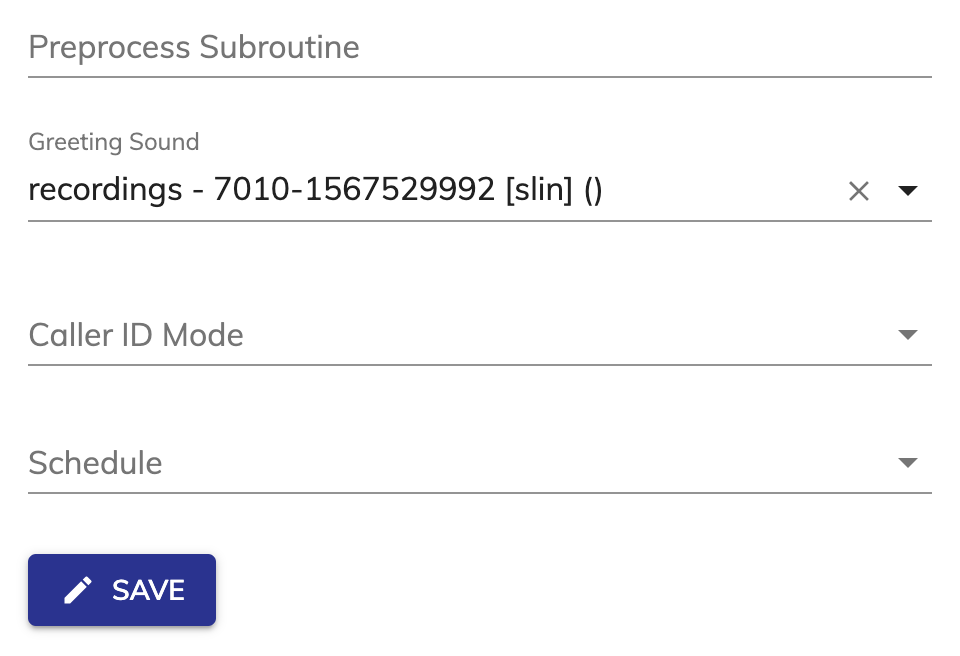Select the Caller ID Mode field label
This screenshot has height=656, width=960.
(x=136, y=335)
